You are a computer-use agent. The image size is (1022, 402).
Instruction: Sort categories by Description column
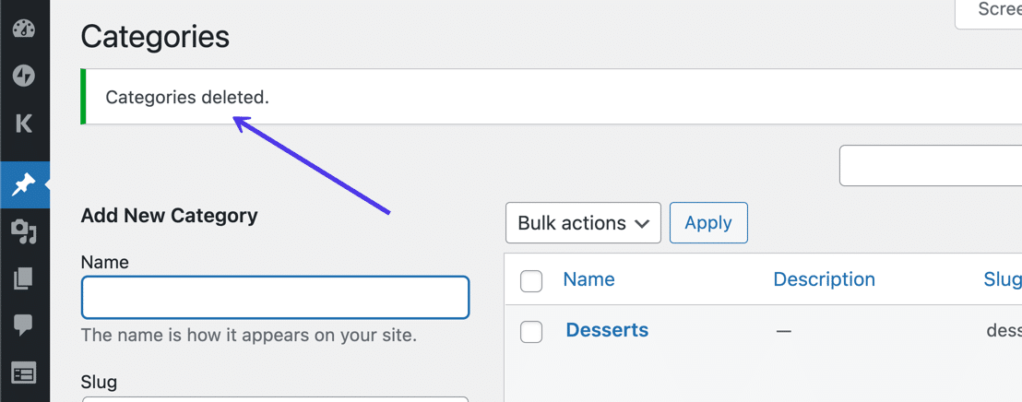(824, 279)
